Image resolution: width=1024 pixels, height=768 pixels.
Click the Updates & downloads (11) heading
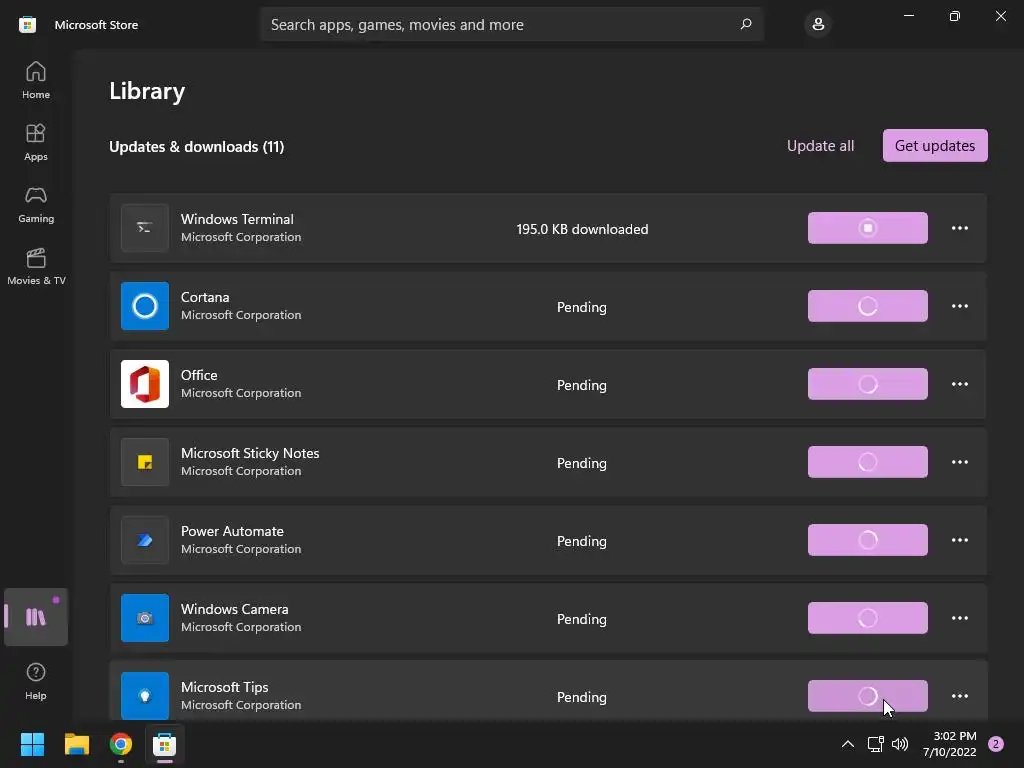pyautogui.click(x=197, y=147)
